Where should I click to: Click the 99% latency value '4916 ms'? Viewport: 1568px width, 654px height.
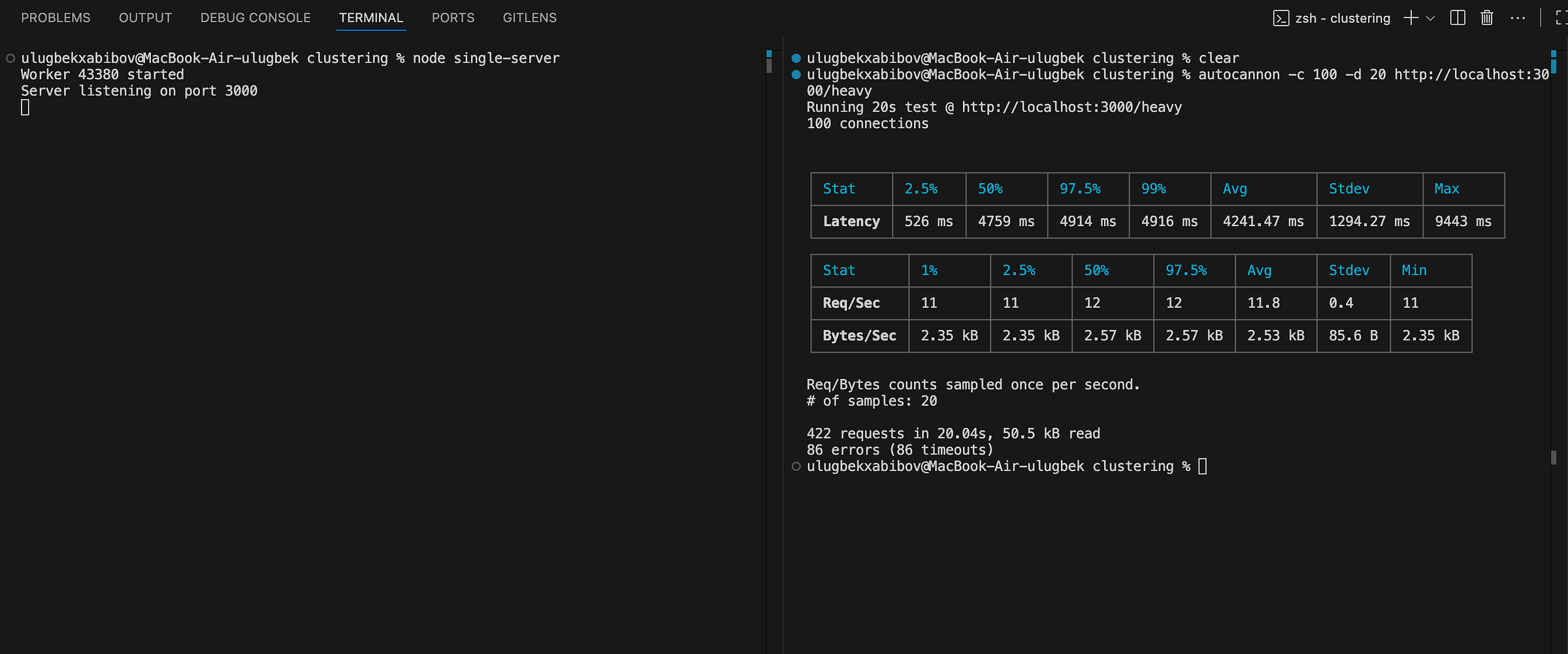point(1169,221)
